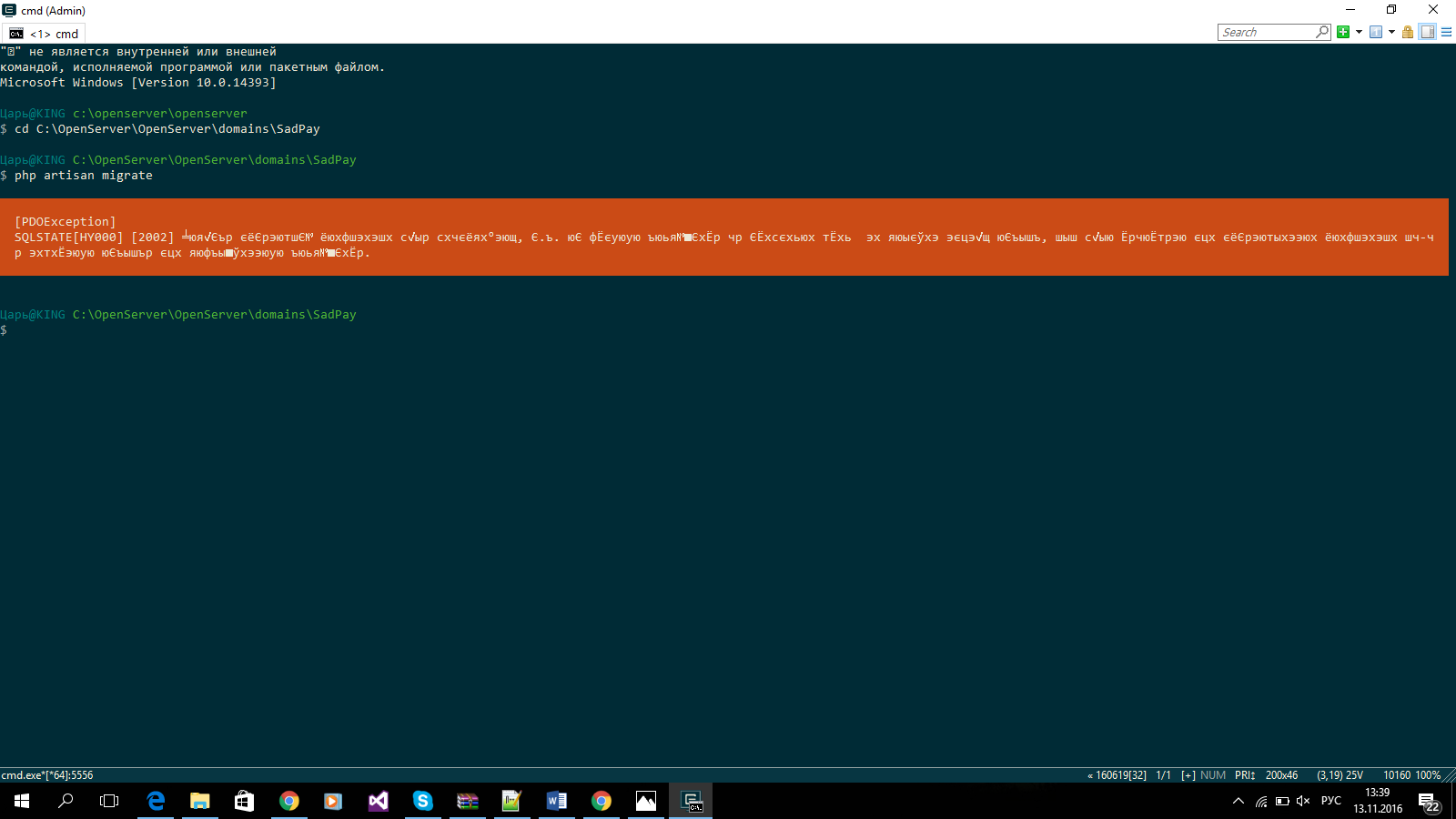Click inside the Search input field

1267,32
